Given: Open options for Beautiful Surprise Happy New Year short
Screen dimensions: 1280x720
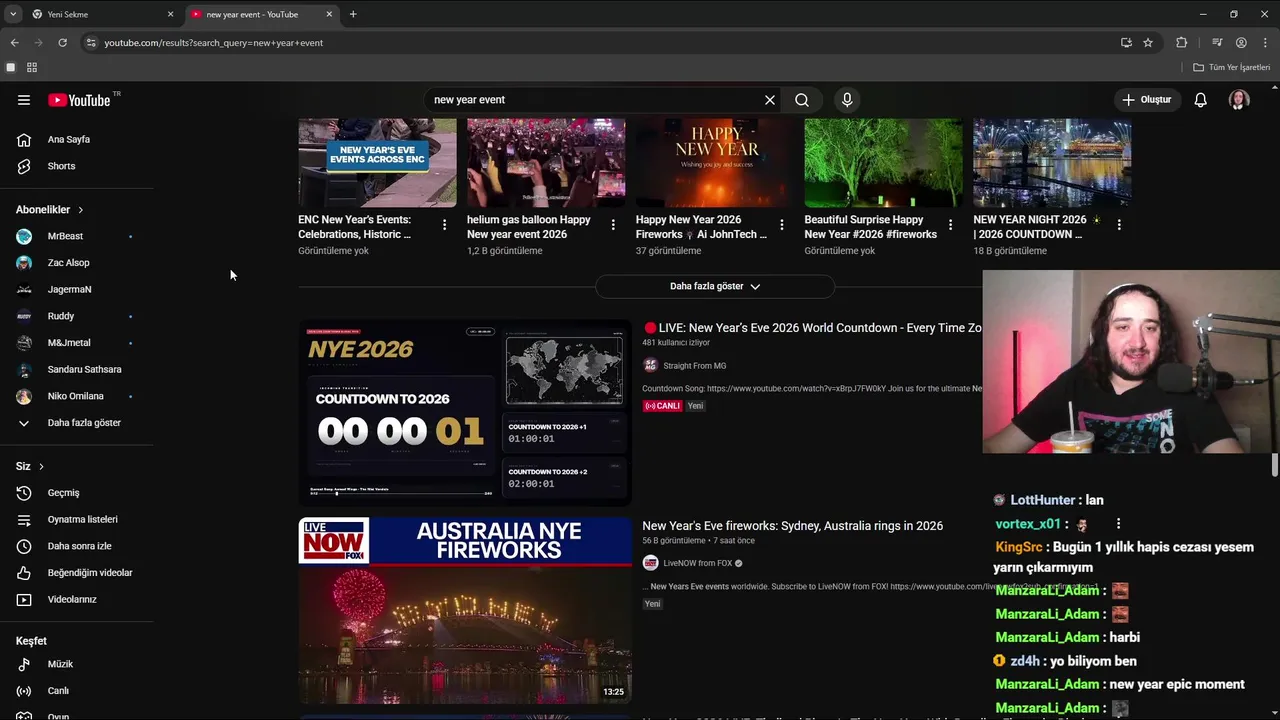Looking at the screenshot, I should click(x=951, y=225).
